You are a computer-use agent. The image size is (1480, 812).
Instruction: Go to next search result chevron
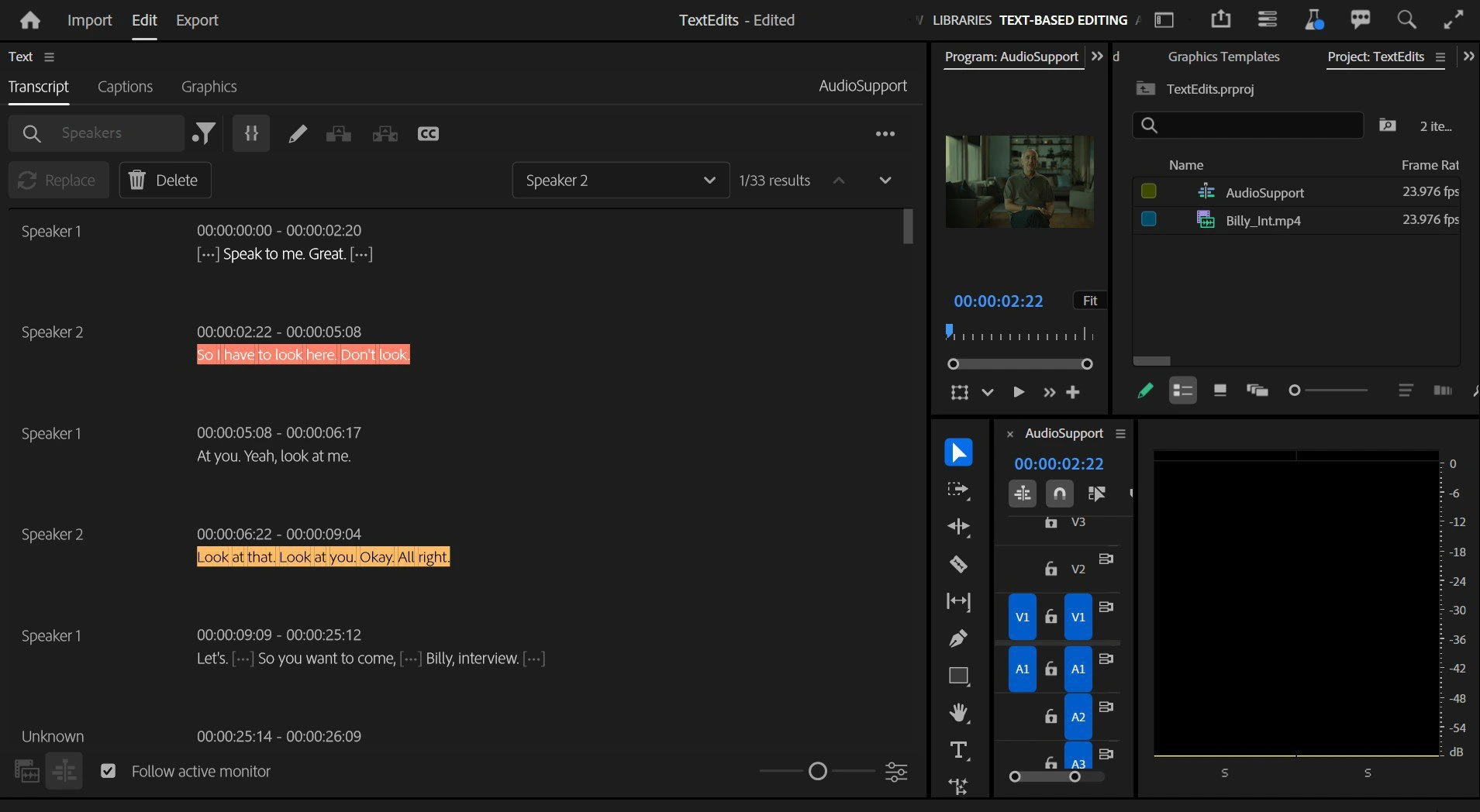pyautogui.click(x=885, y=181)
